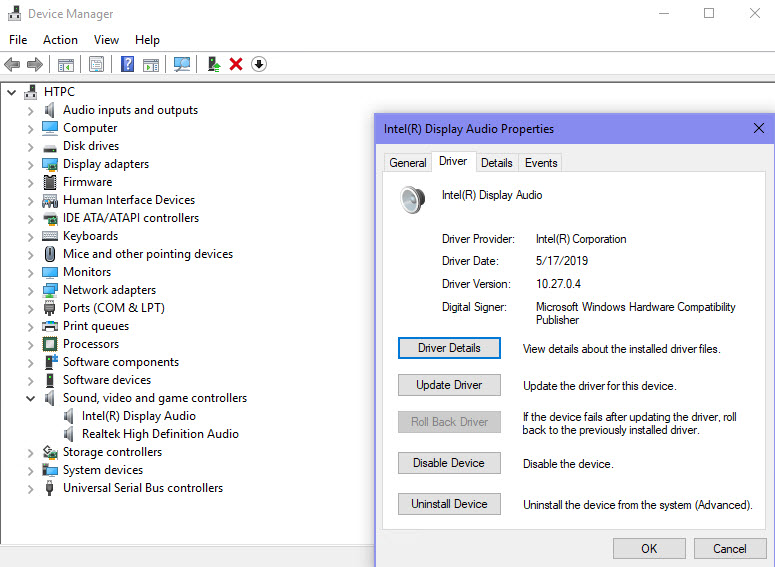
Task: Click the Uninstall Device button
Action: (449, 504)
